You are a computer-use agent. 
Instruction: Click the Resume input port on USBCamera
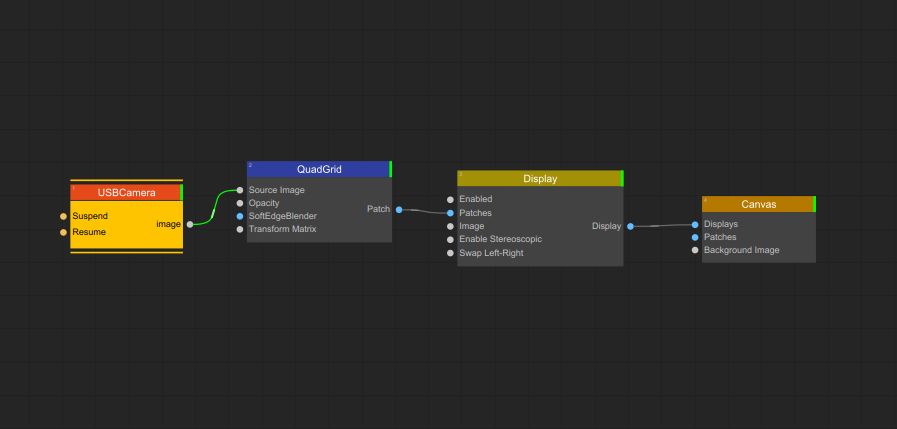point(63,232)
